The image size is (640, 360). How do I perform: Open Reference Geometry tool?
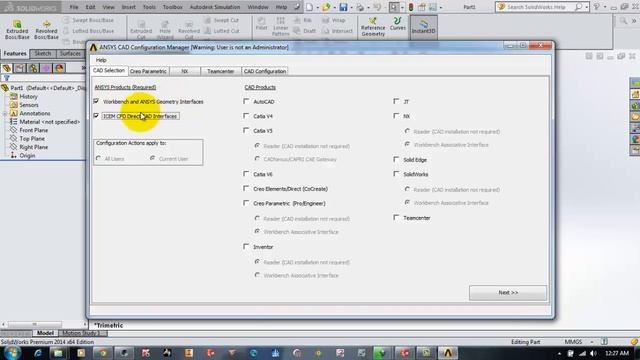coord(373,27)
